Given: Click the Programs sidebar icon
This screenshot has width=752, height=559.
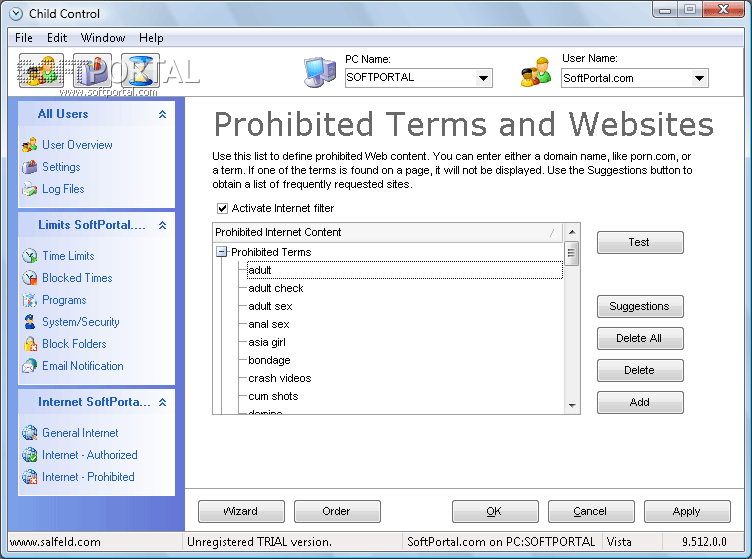Looking at the screenshot, I should click(x=30, y=300).
